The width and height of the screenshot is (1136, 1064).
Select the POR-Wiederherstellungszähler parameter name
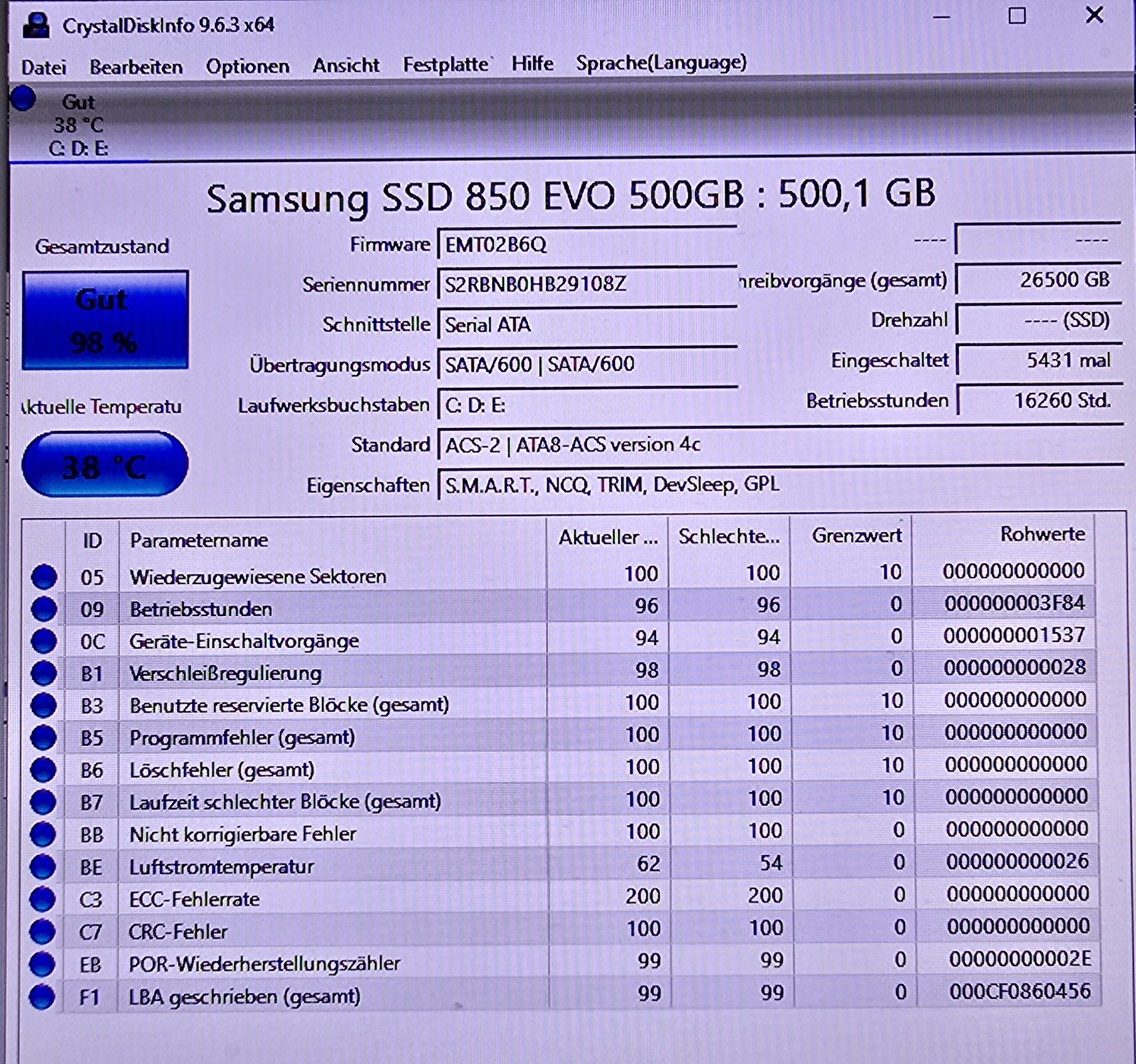tap(265, 964)
